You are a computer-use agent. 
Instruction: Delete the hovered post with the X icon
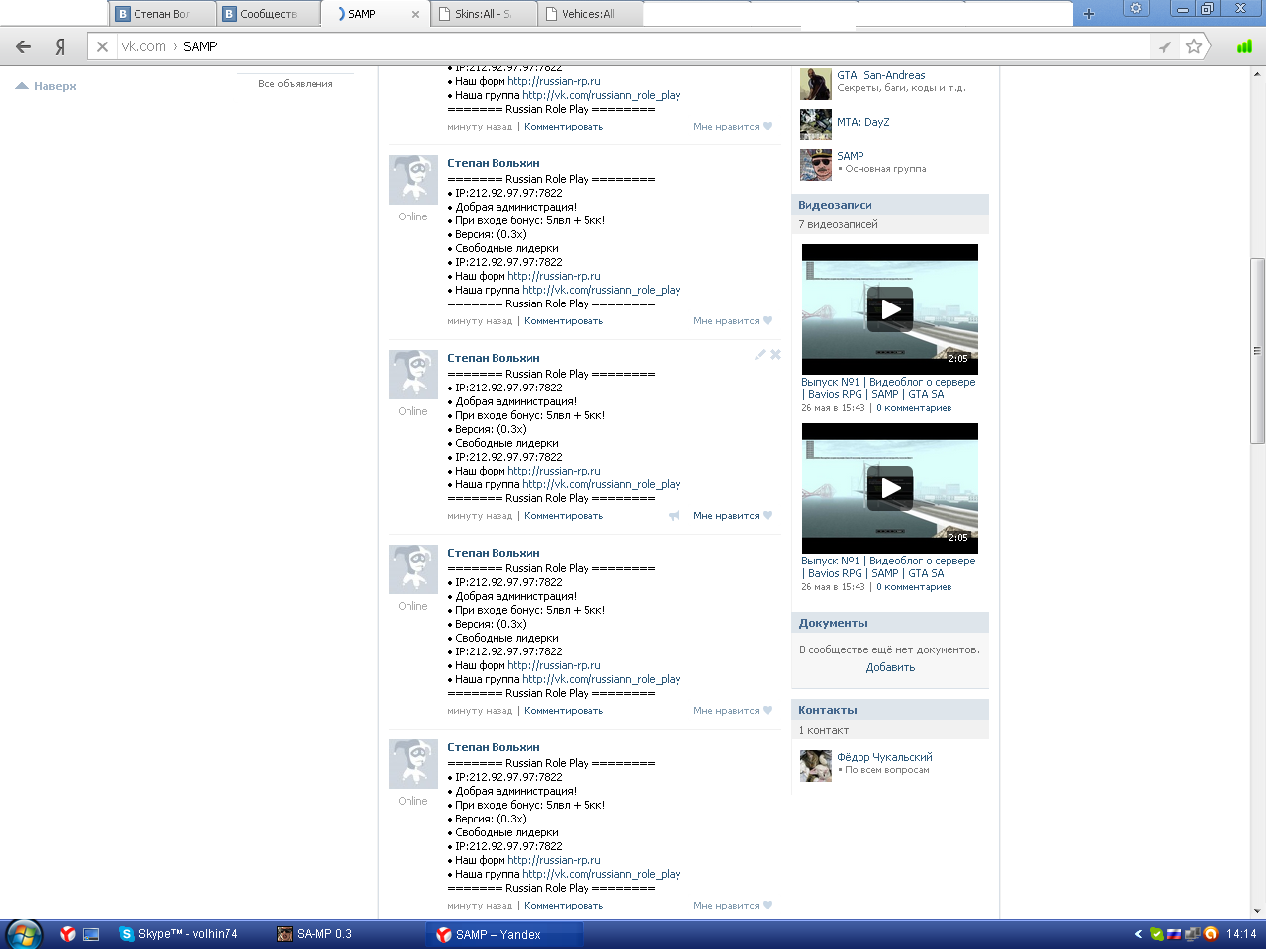point(775,354)
